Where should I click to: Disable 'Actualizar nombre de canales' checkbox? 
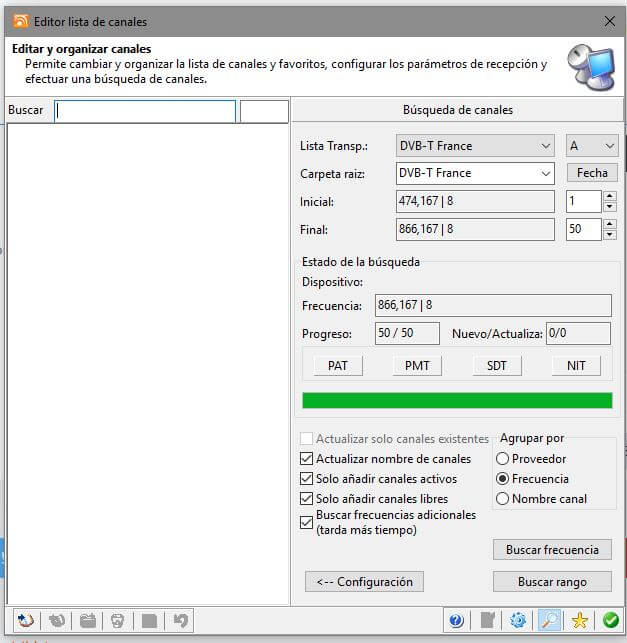click(x=307, y=459)
